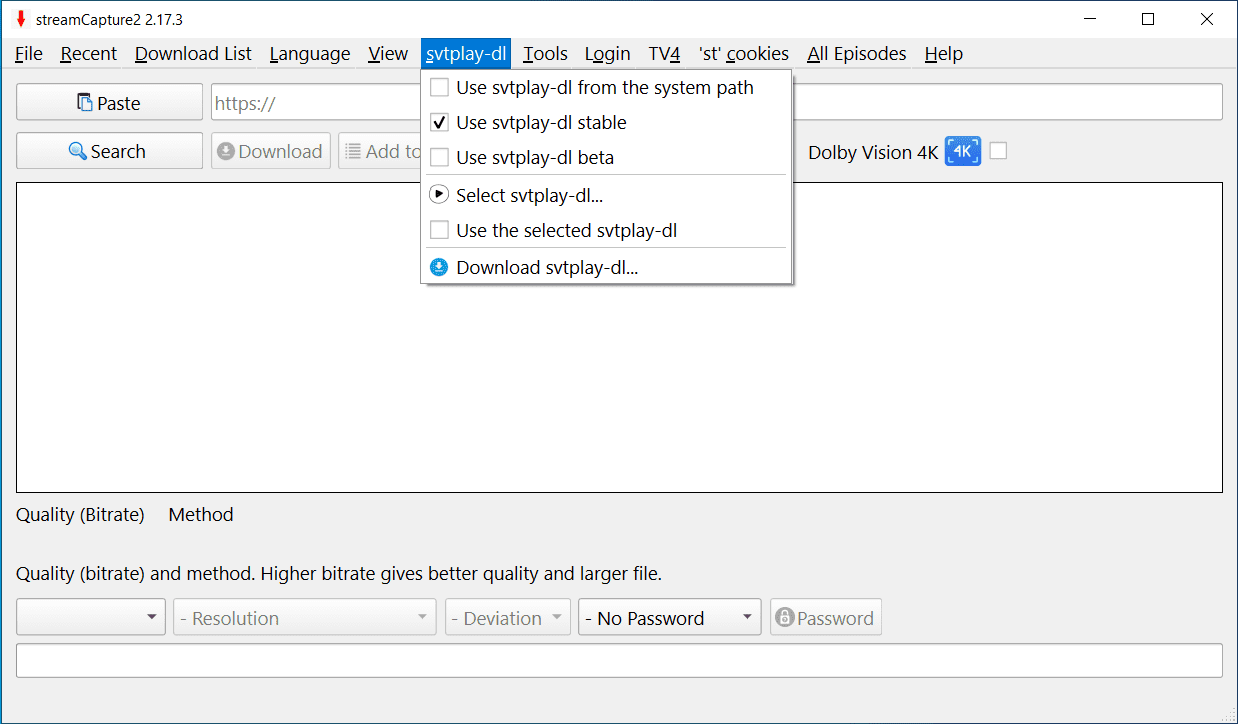
Task: Click the streamCapture2 red arrow app icon
Action: click(x=20, y=19)
